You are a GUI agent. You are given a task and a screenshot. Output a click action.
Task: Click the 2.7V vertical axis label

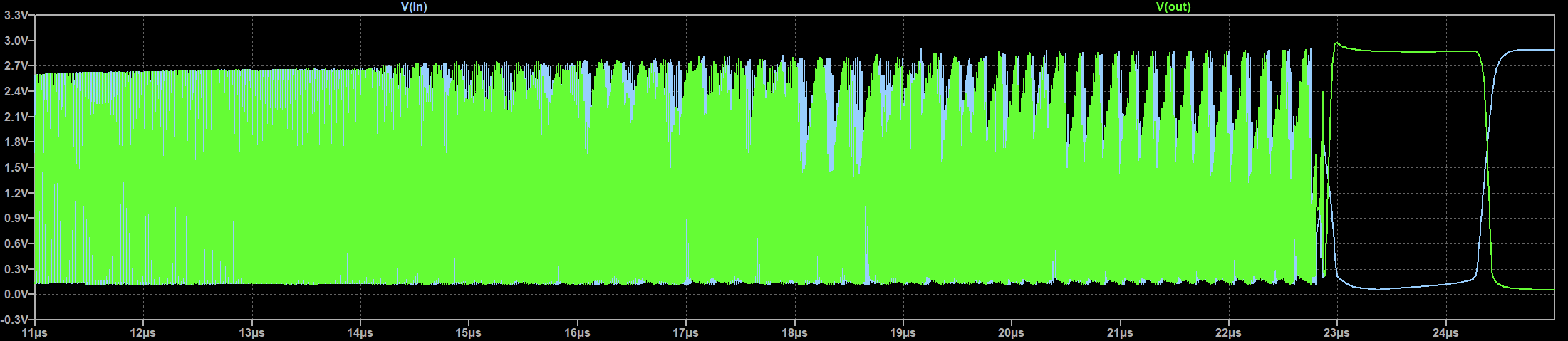(x=16, y=66)
